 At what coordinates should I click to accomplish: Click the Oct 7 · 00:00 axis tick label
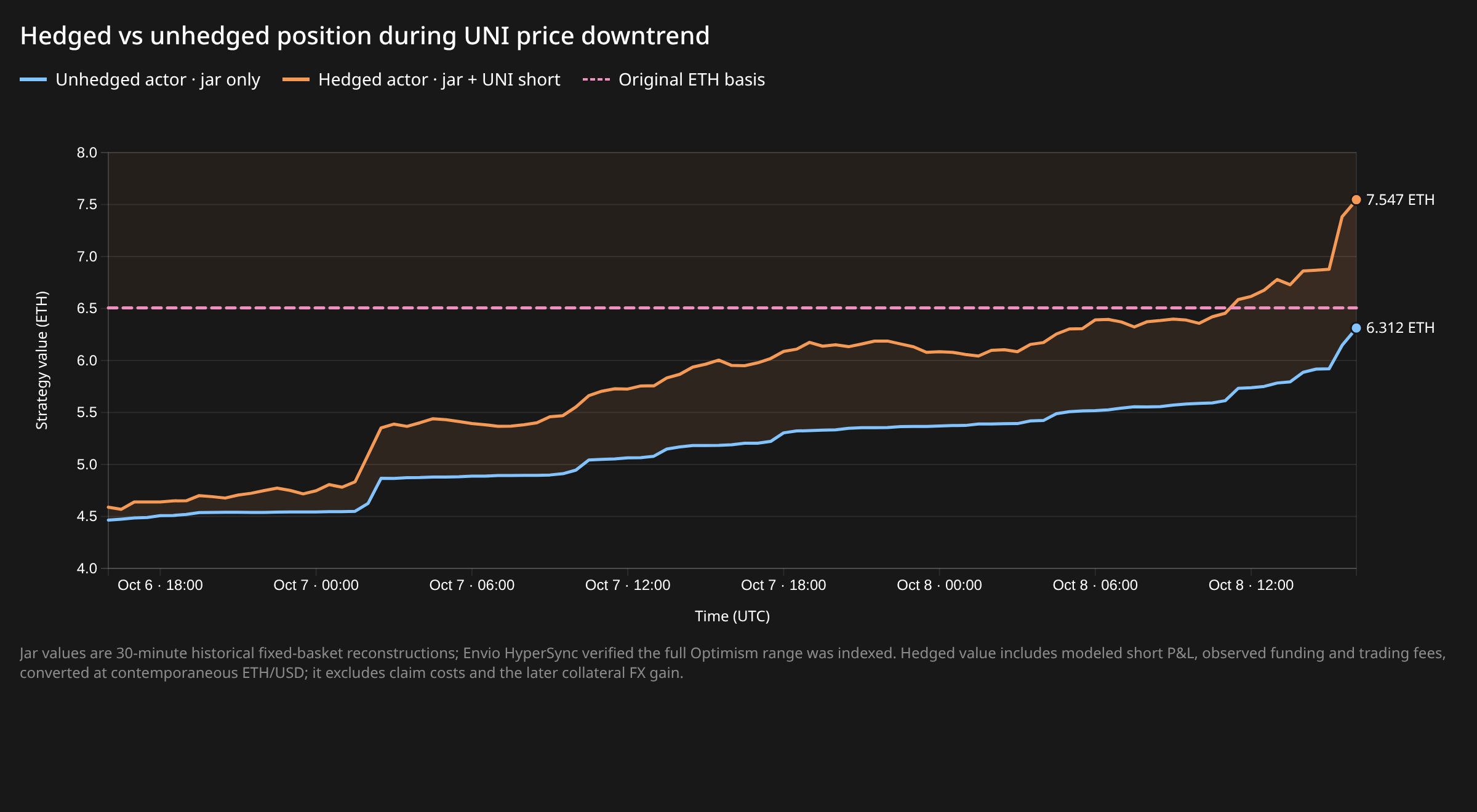[316, 585]
